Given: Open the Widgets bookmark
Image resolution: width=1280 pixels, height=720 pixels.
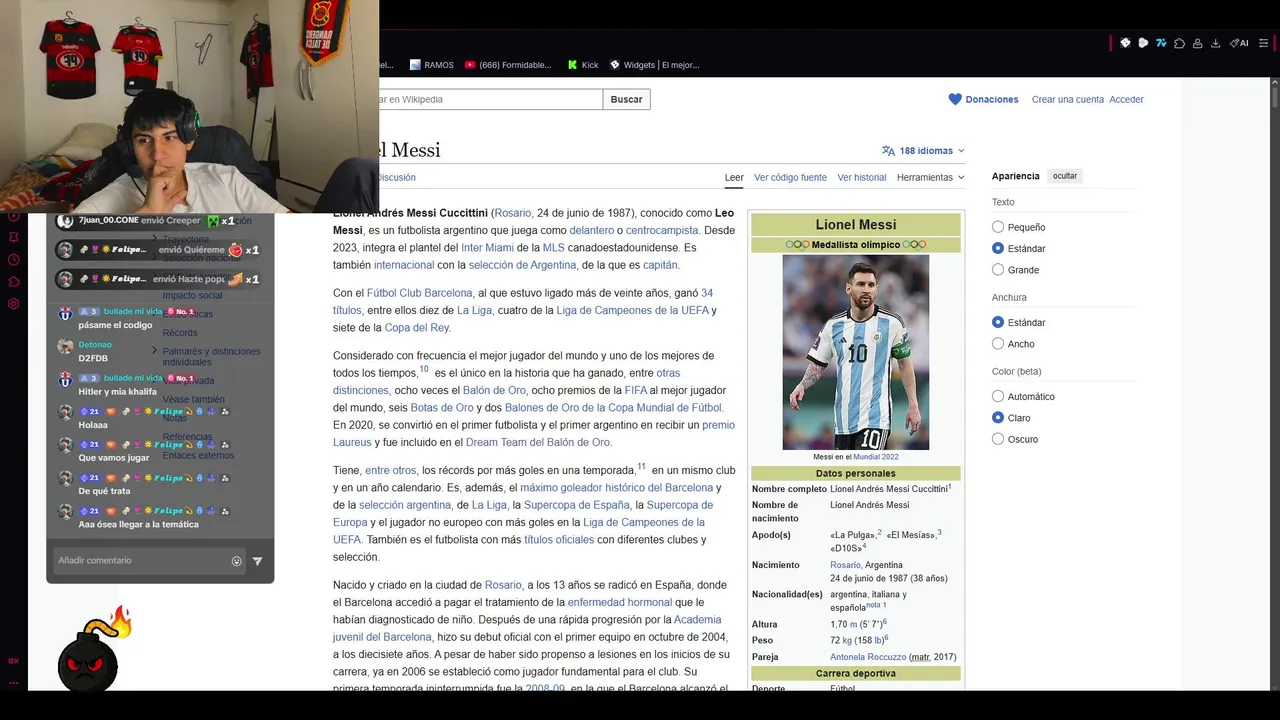Looking at the screenshot, I should 654,65.
